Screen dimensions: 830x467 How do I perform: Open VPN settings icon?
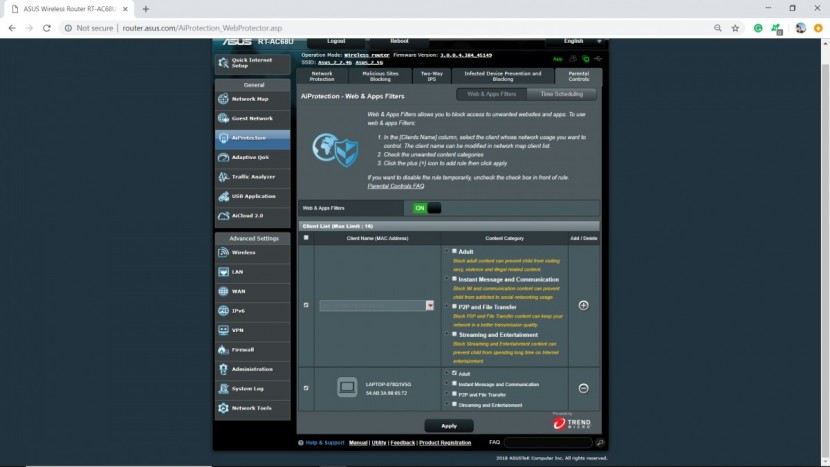(x=223, y=330)
